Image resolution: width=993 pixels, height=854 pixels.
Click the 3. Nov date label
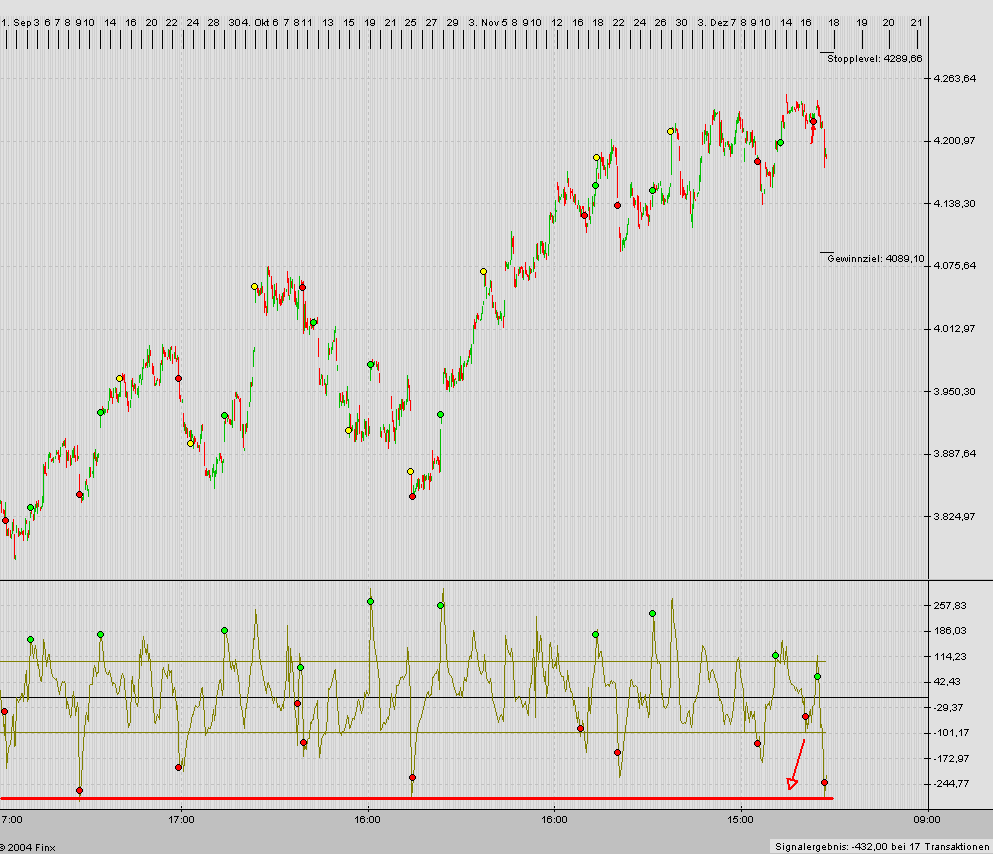coord(484,22)
